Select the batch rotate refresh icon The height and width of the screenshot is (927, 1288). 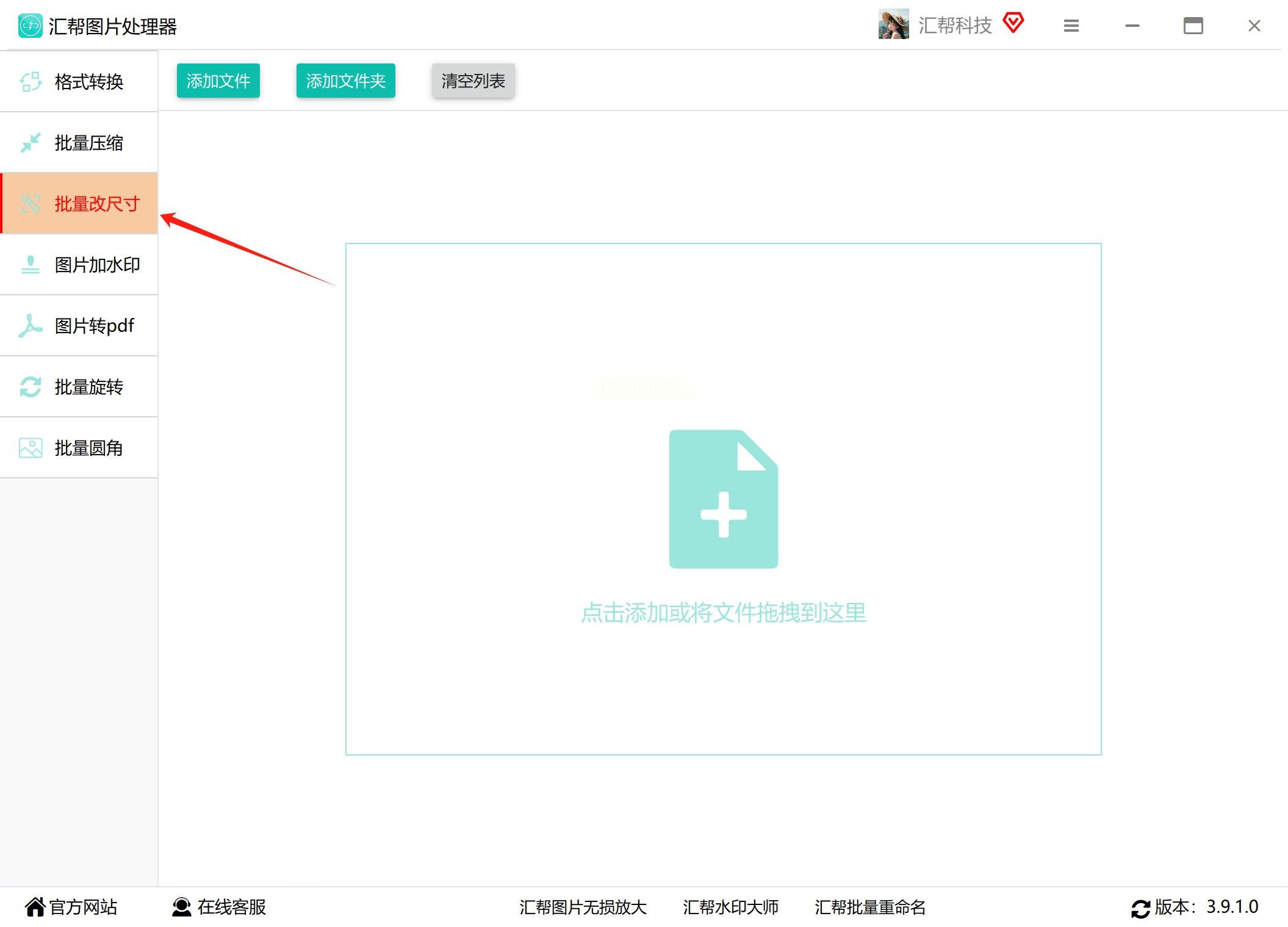(x=30, y=387)
